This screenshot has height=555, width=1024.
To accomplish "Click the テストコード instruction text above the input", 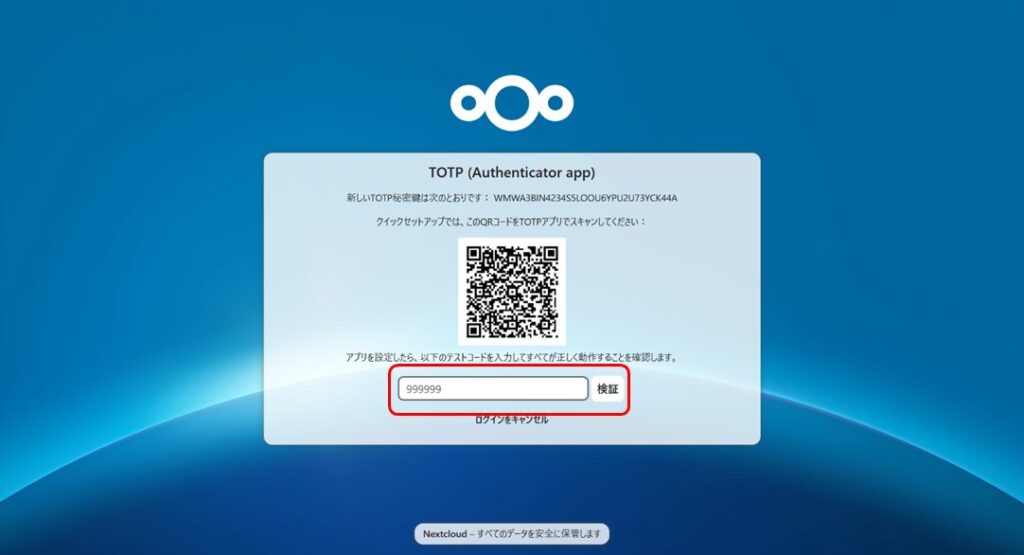I will point(511,358).
